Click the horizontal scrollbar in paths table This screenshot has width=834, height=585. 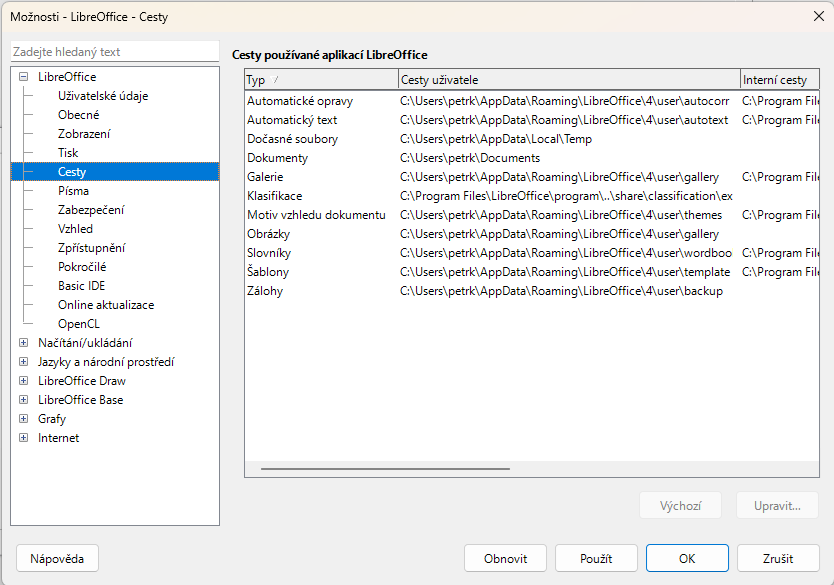coord(385,469)
